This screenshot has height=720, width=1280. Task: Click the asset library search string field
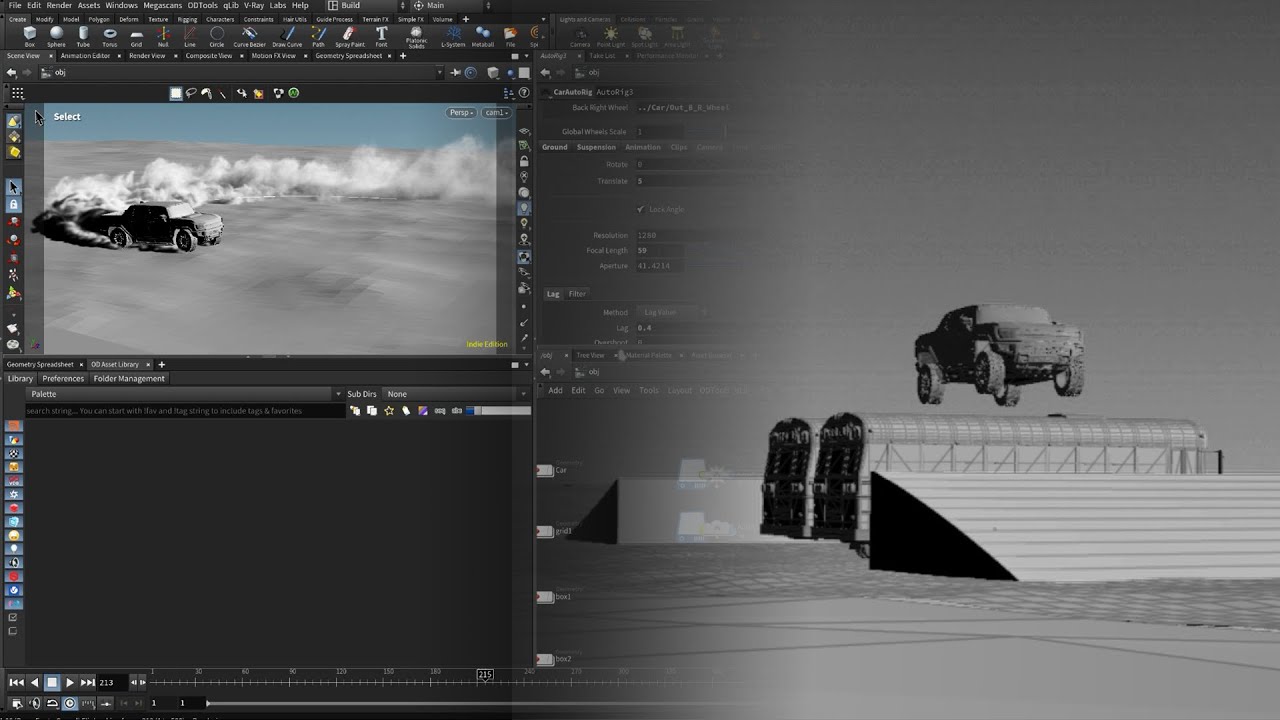[x=185, y=411]
